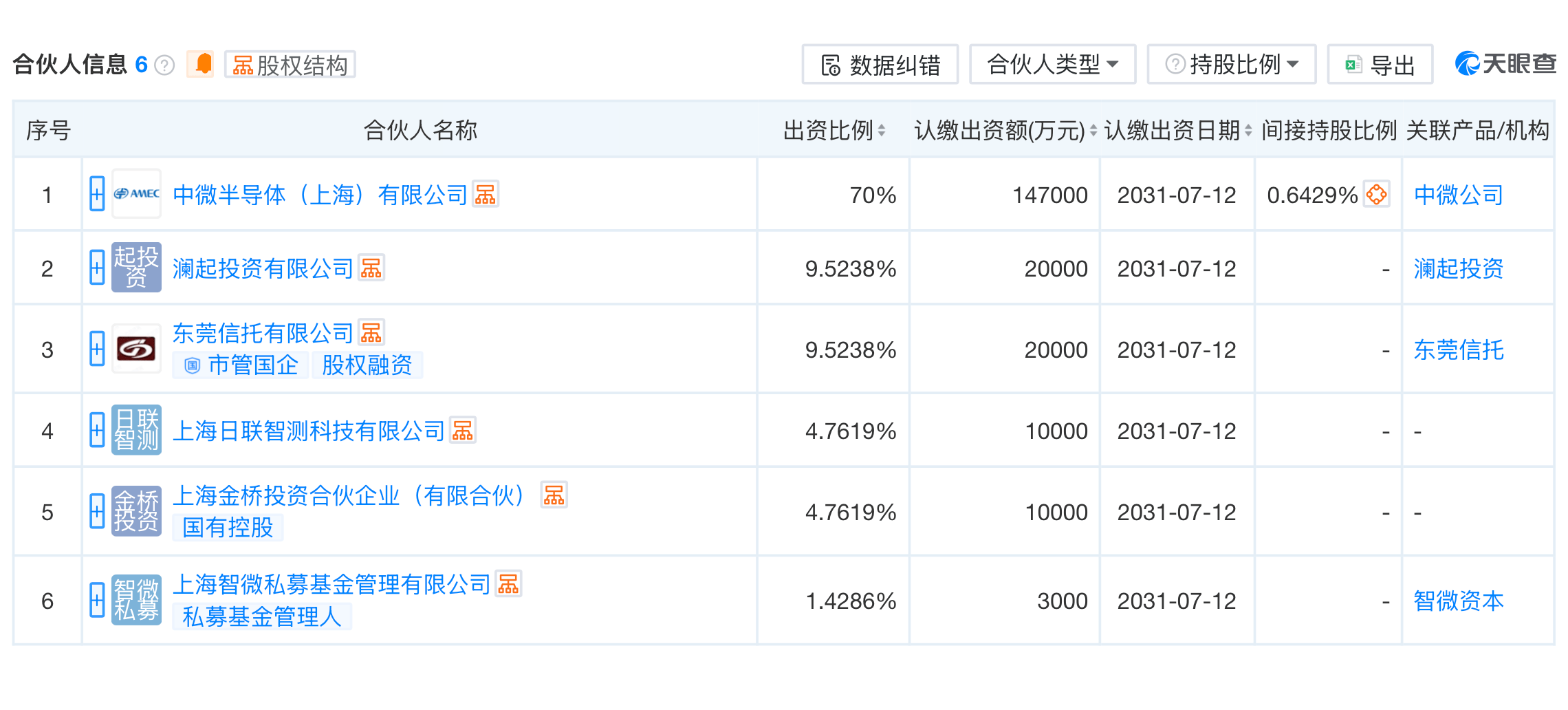Screen dimensions: 1568x710
Task: Click the AMEC company logo thumbnail
Action: point(137,194)
